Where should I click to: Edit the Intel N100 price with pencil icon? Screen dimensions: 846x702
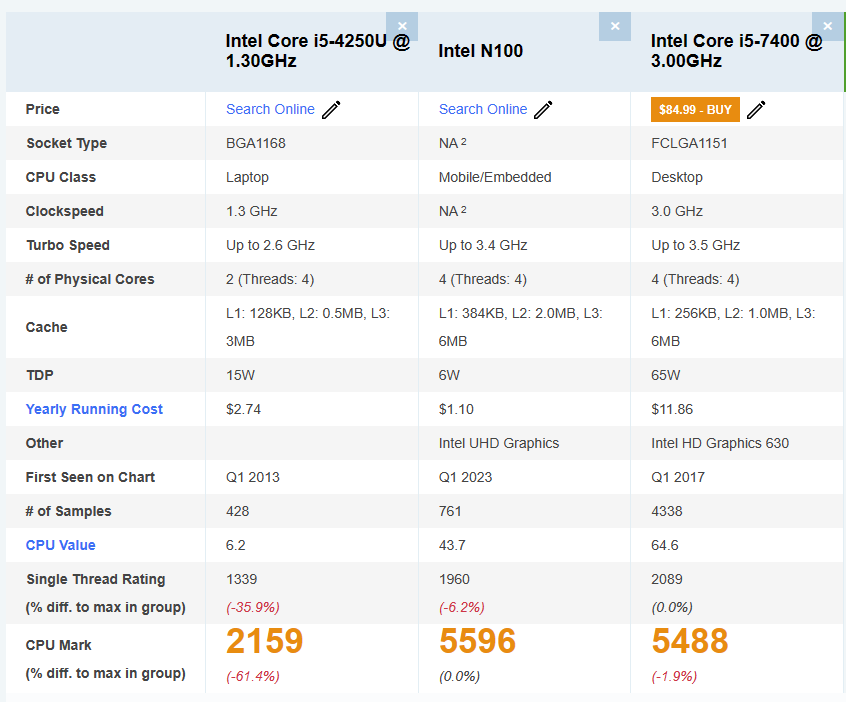tap(544, 110)
